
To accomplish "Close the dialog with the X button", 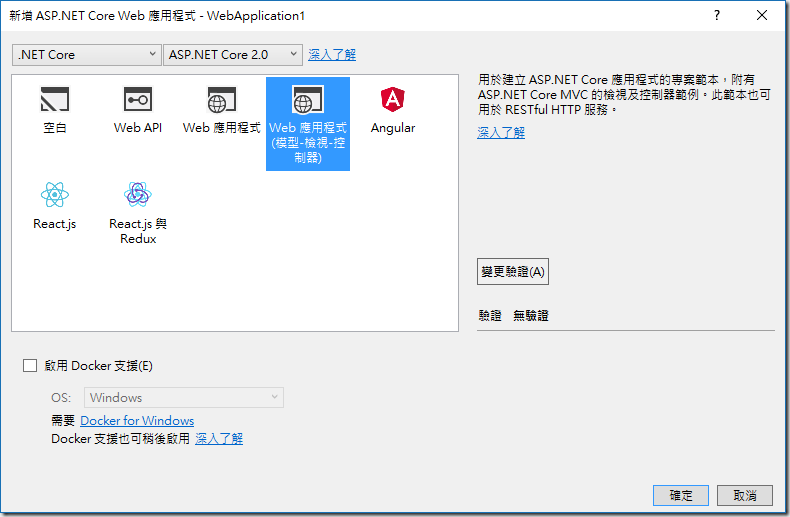I will pos(762,15).
